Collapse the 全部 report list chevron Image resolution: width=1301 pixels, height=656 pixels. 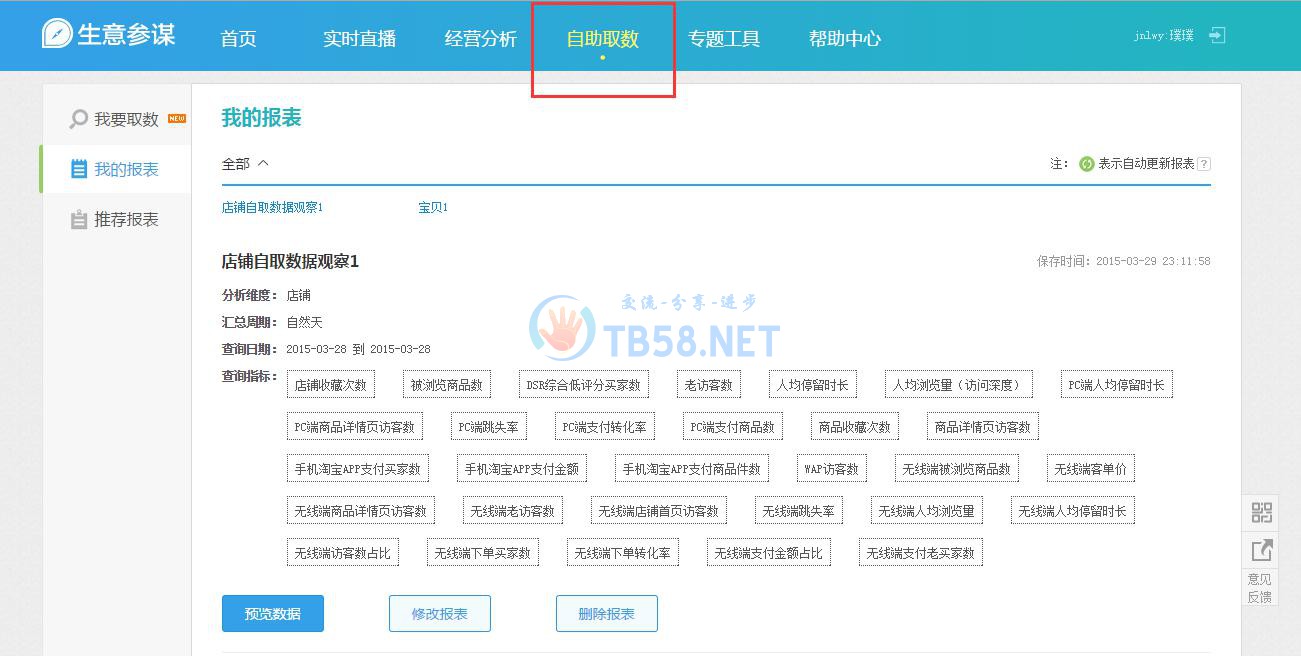263,163
